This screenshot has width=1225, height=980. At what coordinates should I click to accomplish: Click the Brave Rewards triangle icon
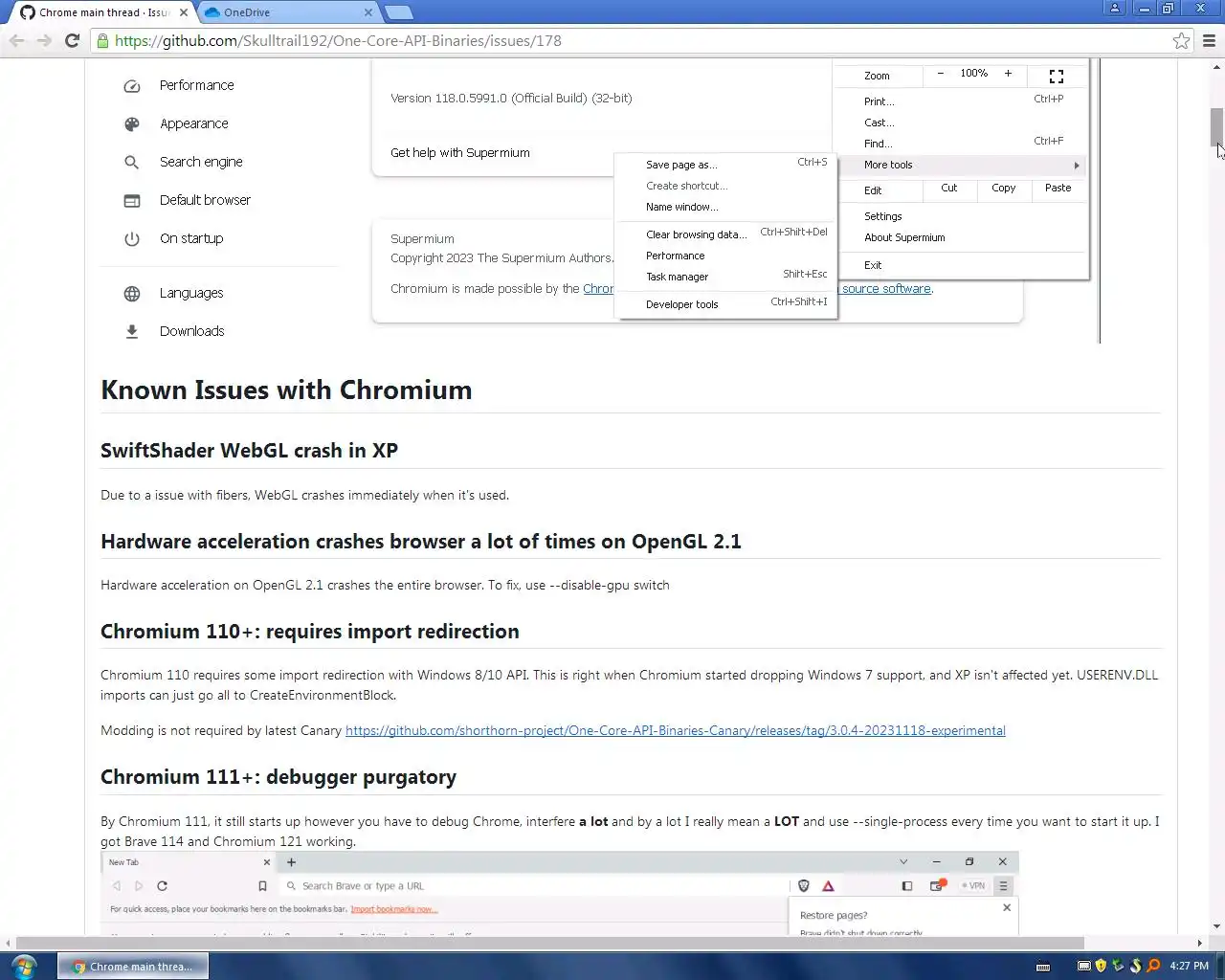[828, 886]
